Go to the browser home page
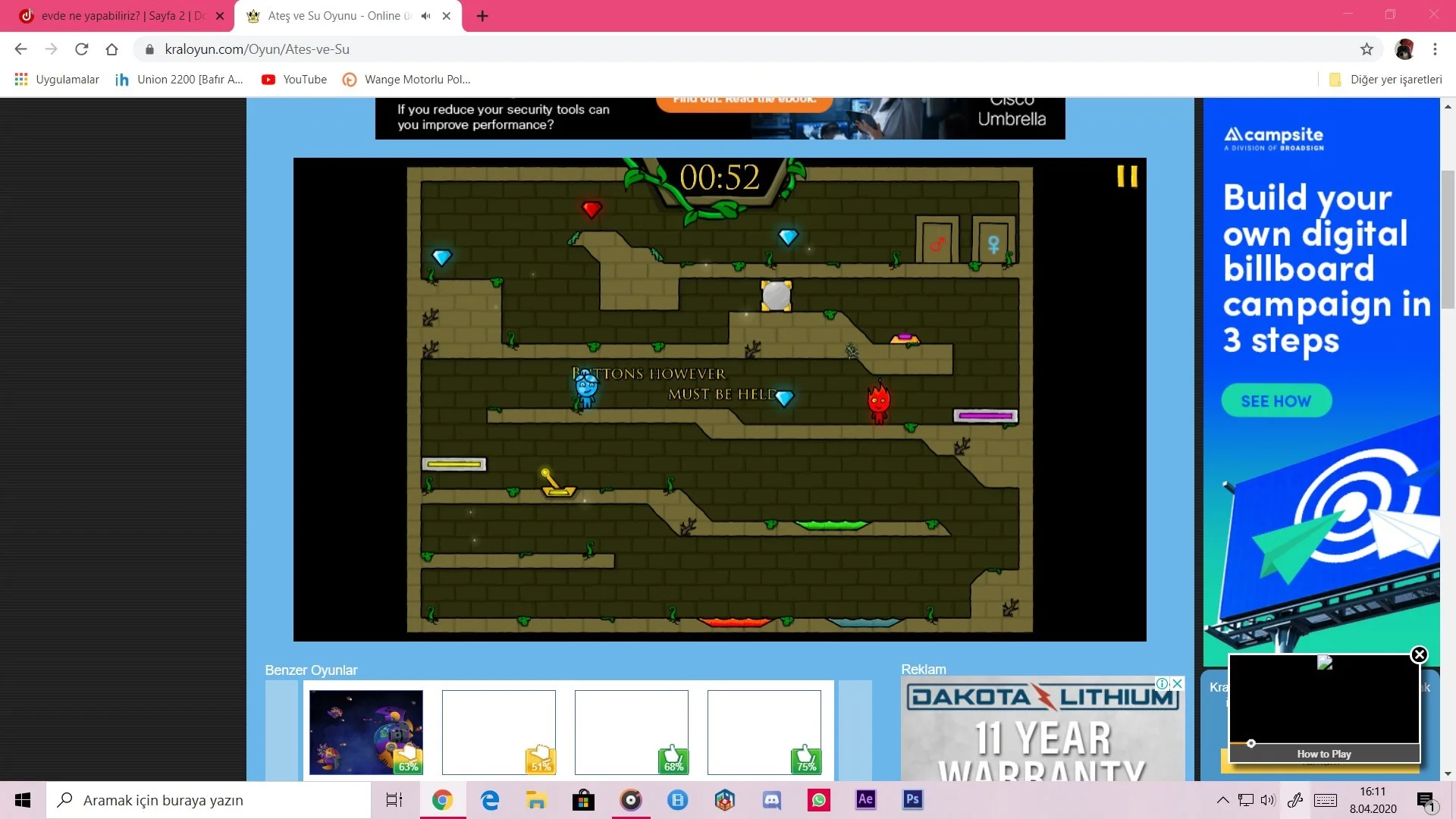The image size is (1456, 819). tap(112, 49)
